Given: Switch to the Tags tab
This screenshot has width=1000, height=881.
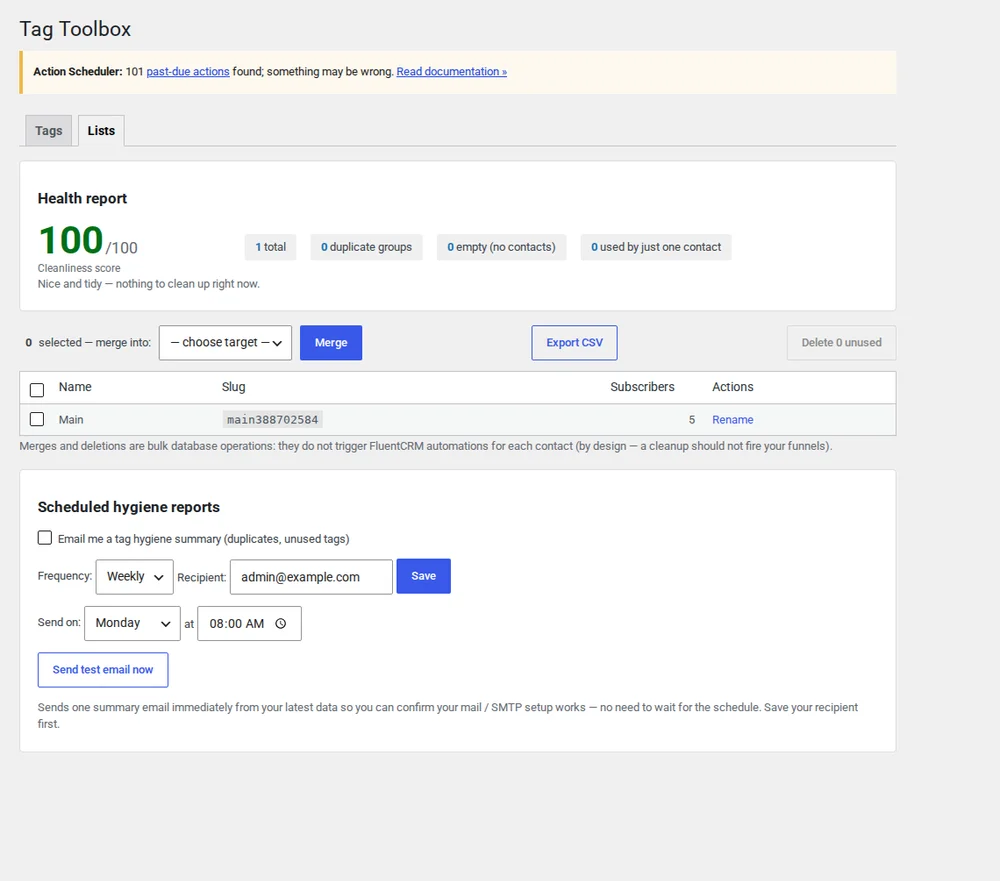Looking at the screenshot, I should pos(48,130).
